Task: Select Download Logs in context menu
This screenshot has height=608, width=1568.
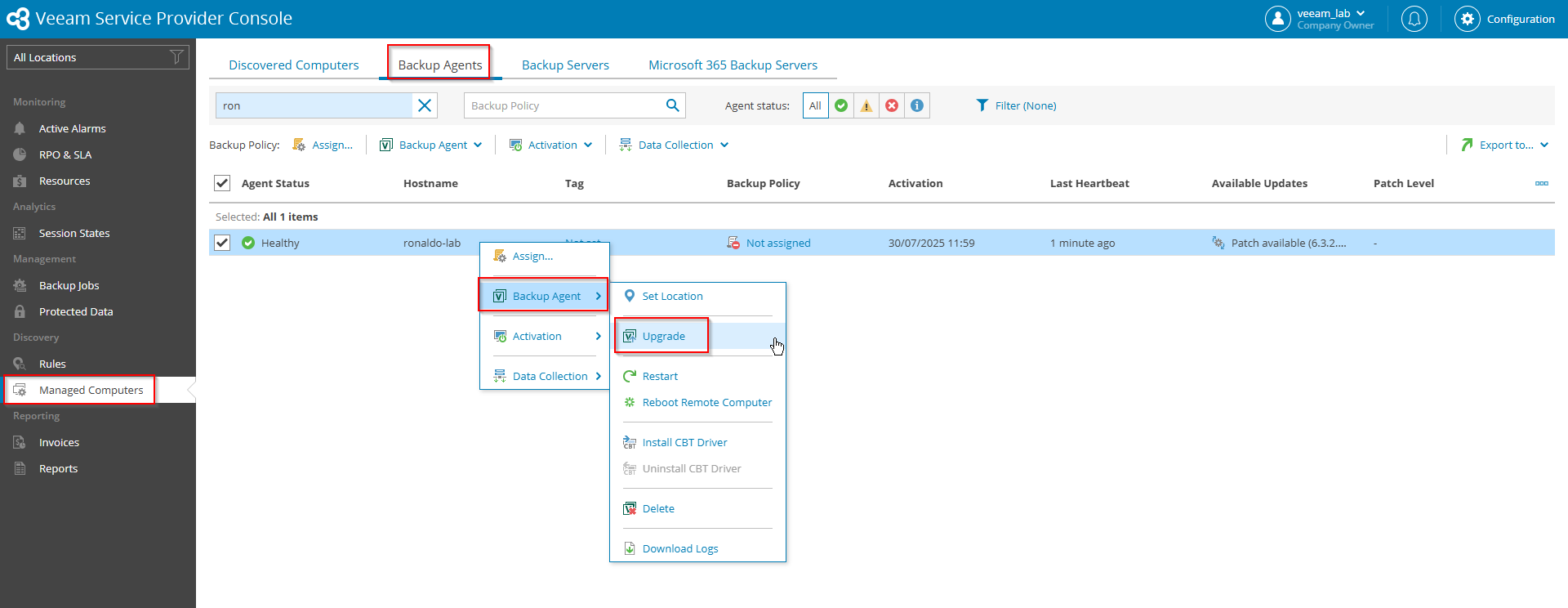Action: [x=679, y=548]
